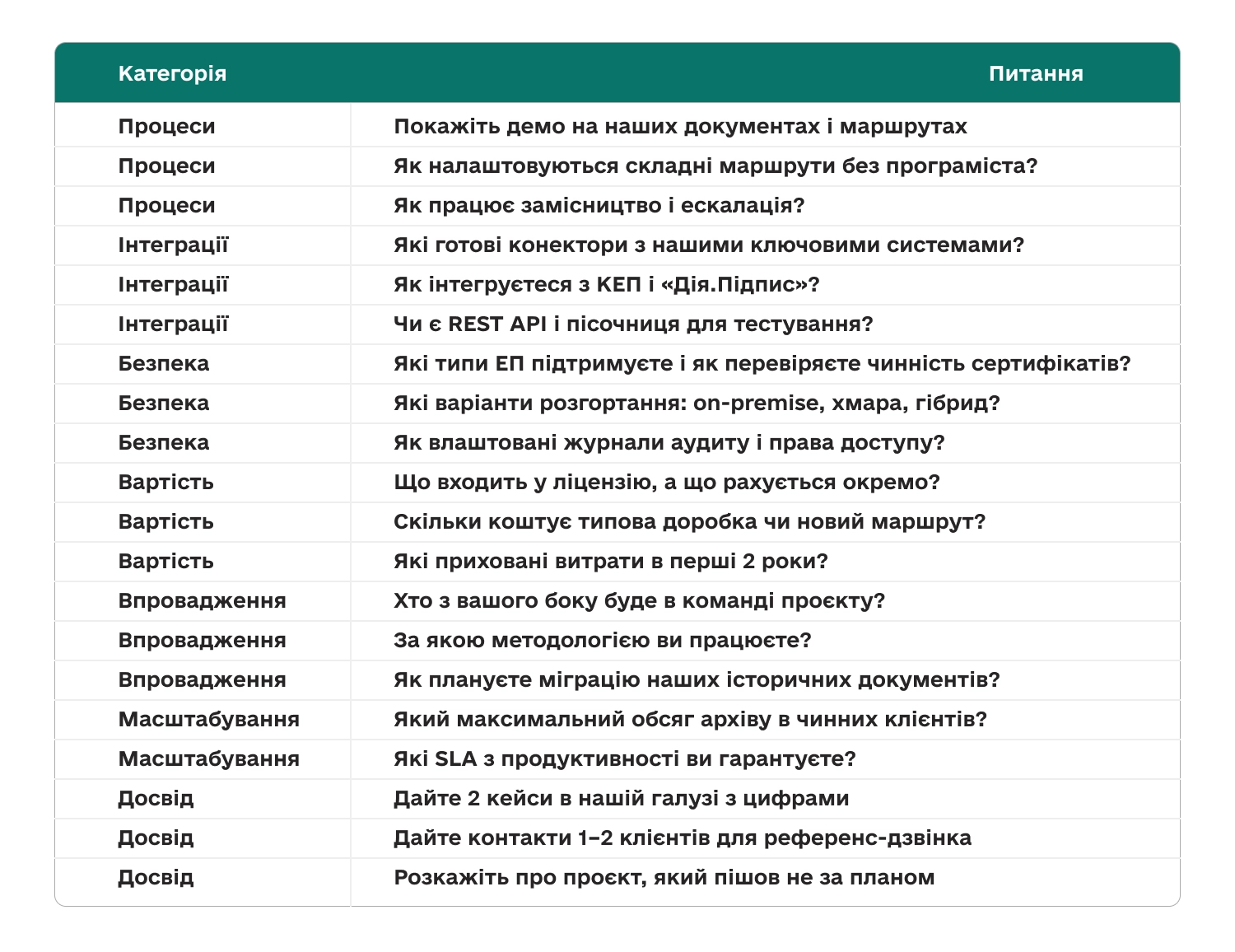
Task: Select question about приховані витрати
Action: coord(611,561)
